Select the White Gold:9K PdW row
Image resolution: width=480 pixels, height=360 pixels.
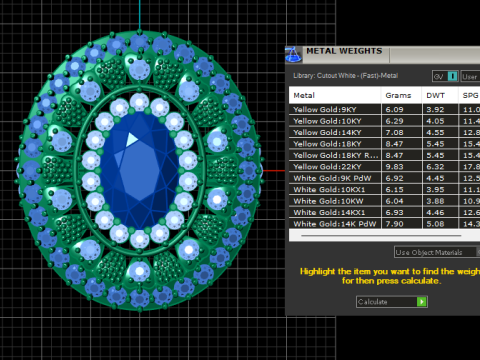pyautogui.click(x=385, y=178)
